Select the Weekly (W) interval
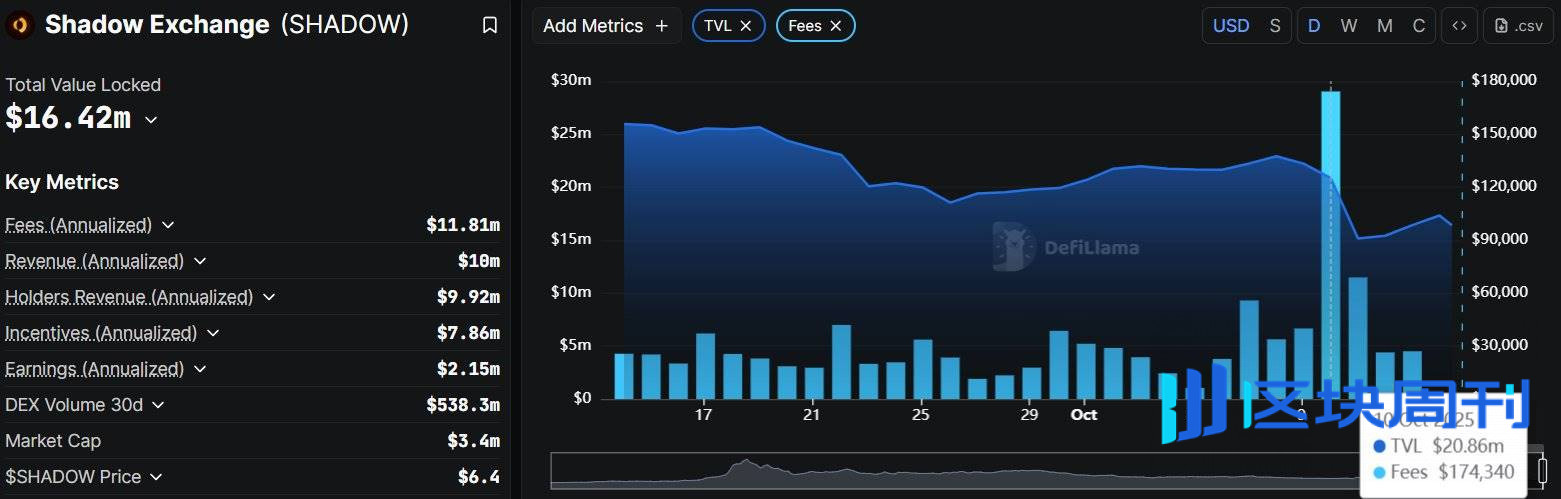 (1349, 26)
